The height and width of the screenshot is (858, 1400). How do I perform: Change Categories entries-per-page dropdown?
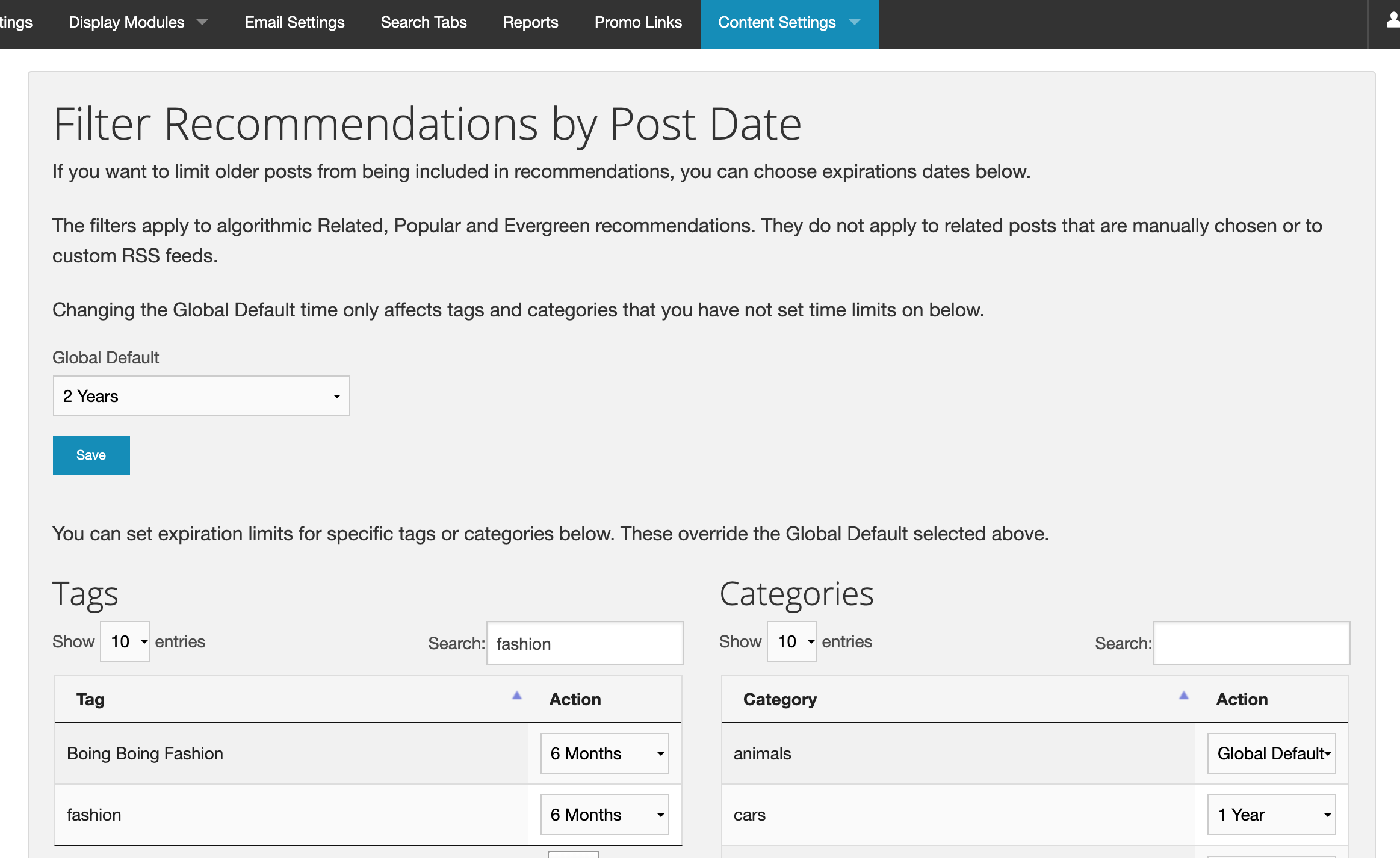pos(791,641)
